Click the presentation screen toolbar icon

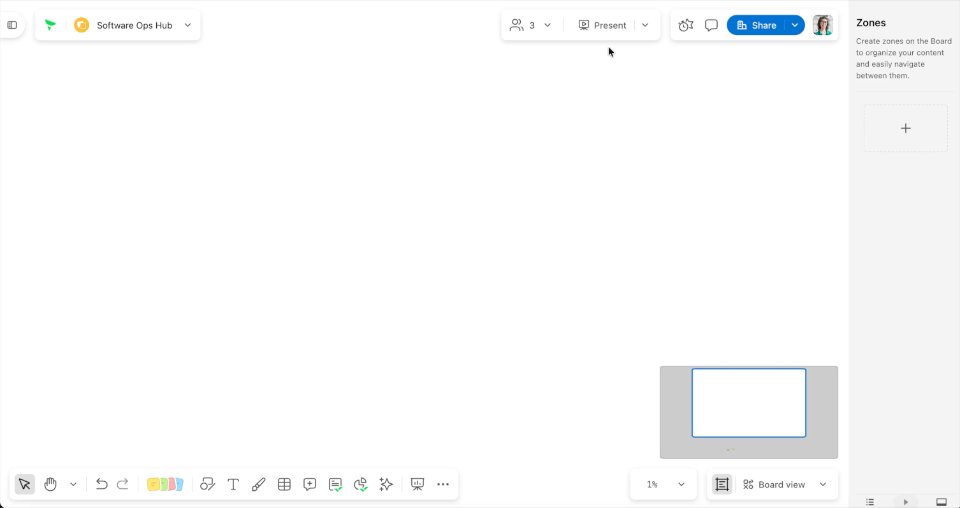tap(418, 484)
